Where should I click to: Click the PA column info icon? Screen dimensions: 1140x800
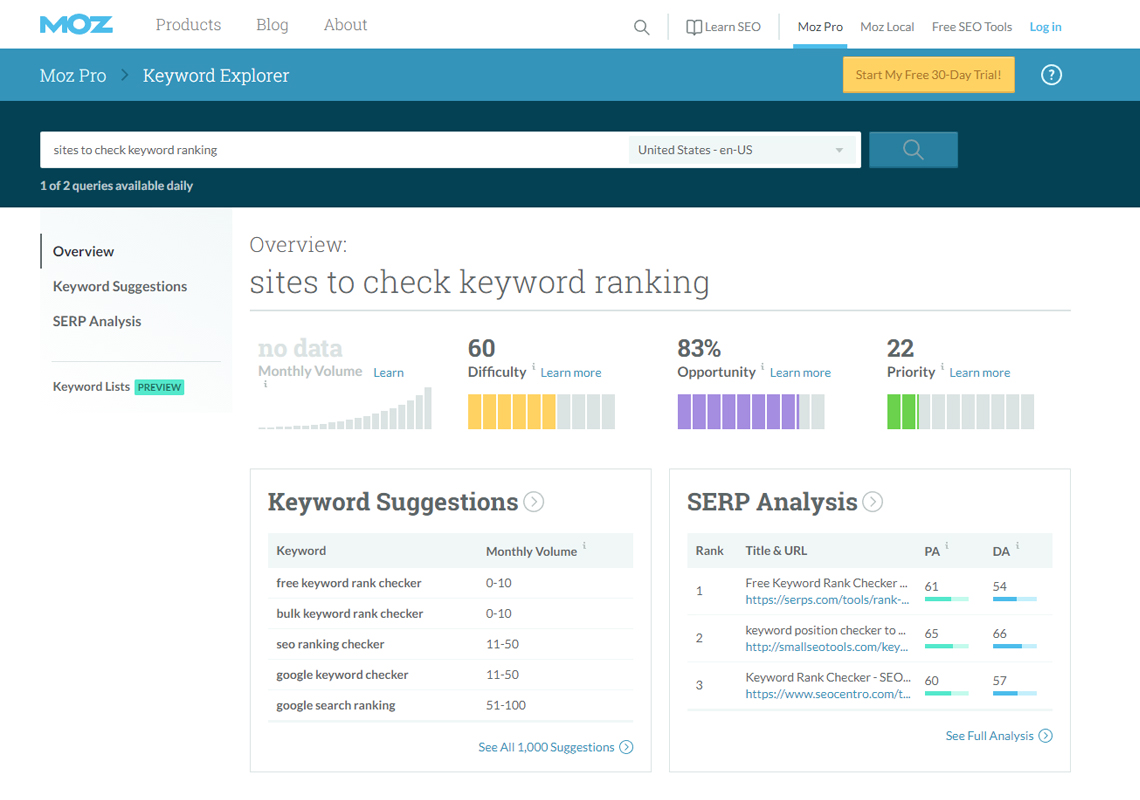pos(947,545)
